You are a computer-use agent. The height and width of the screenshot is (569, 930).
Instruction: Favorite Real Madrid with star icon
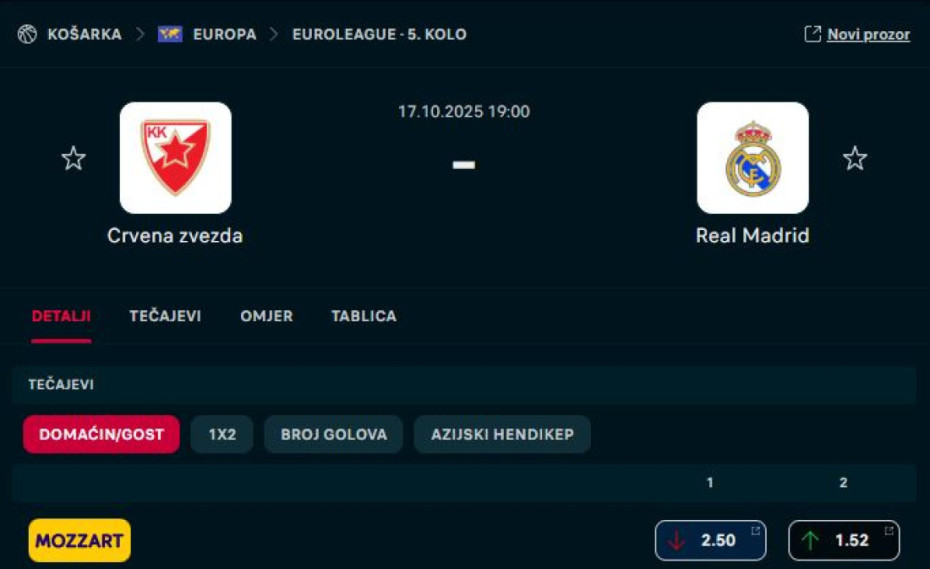point(855,158)
